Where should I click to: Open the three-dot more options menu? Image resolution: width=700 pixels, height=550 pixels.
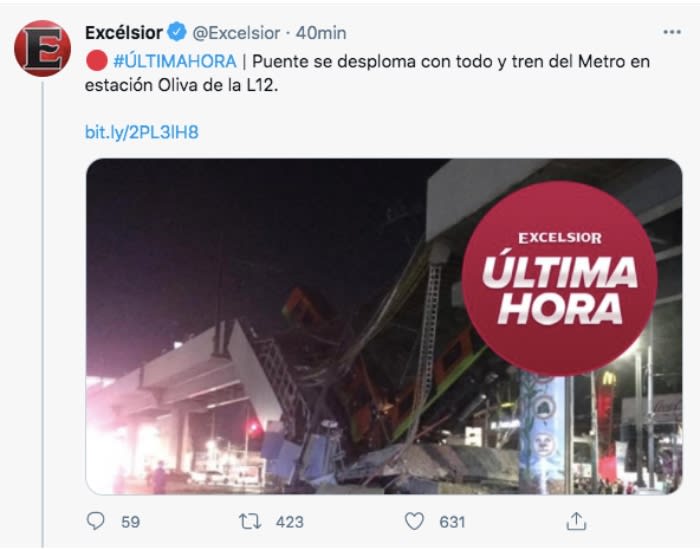[672, 32]
